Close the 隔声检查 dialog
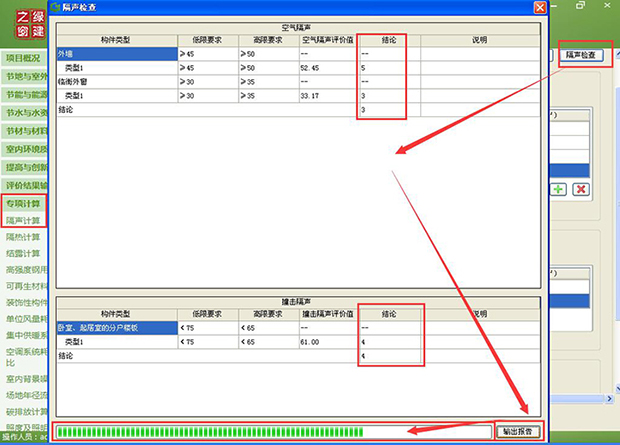 coord(540,8)
